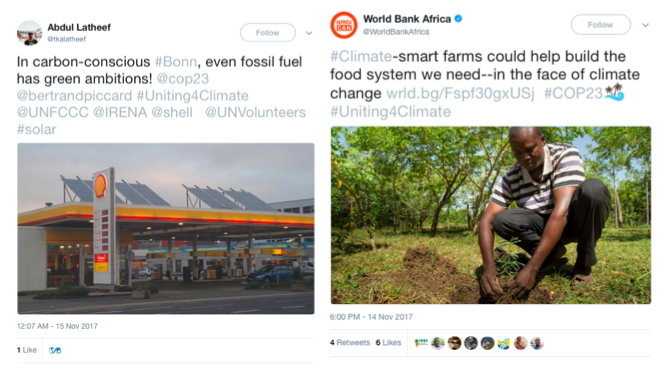Open Abdul Latheef's profile avatar

[29, 33]
